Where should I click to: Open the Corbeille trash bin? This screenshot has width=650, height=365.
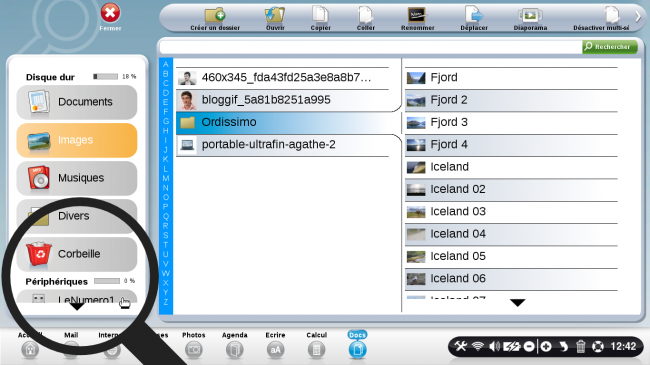click(77, 254)
